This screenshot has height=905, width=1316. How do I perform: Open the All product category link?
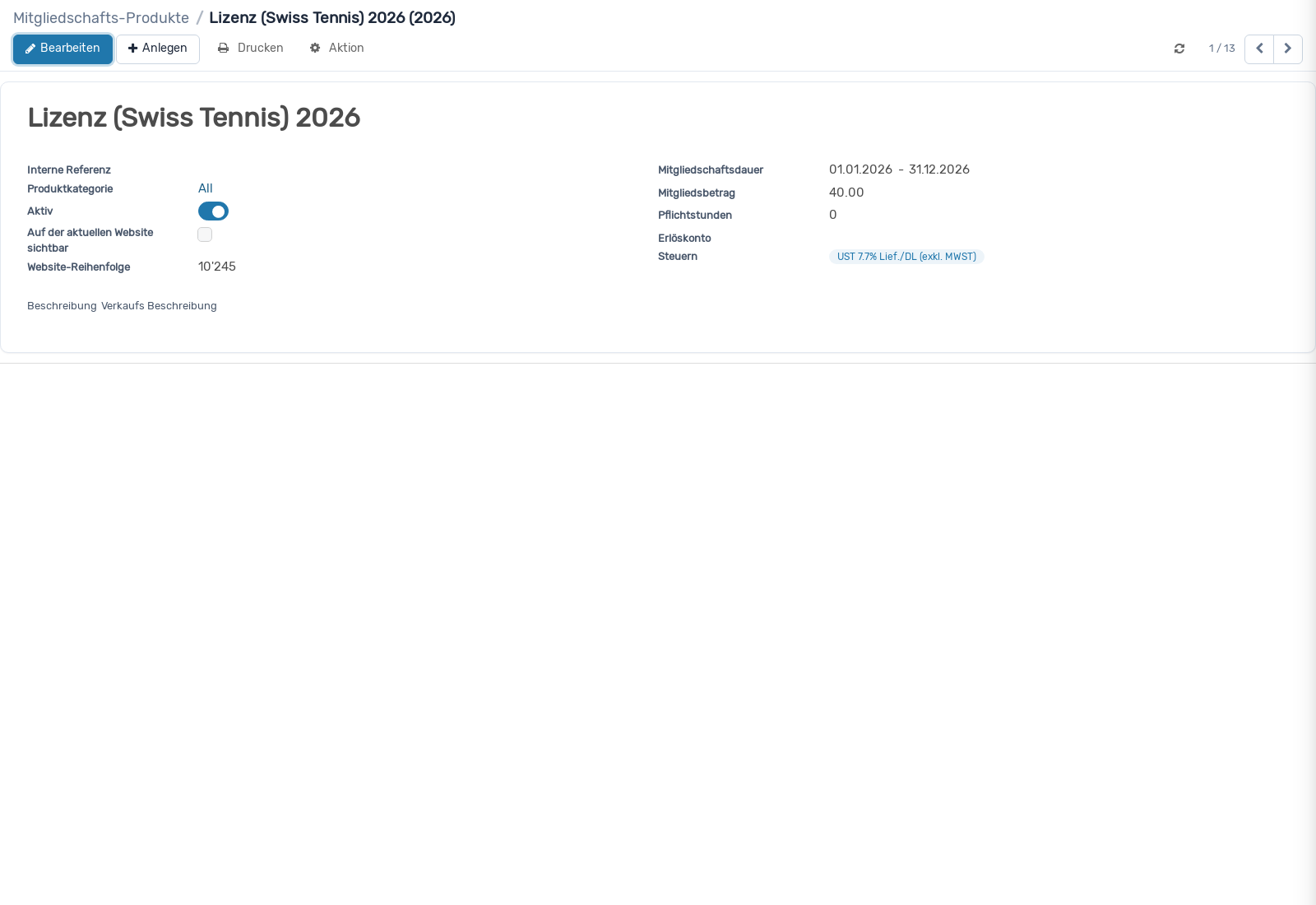206,188
